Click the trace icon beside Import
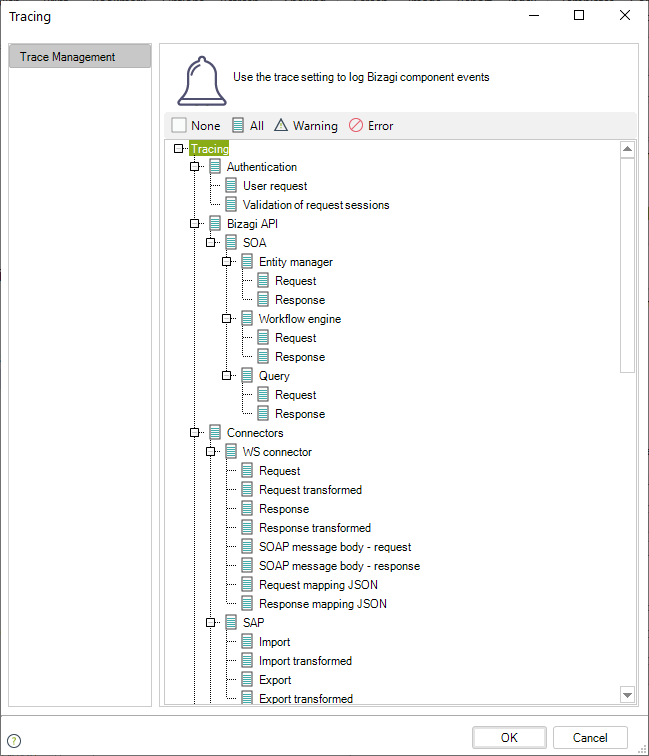 [x=247, y=642]
